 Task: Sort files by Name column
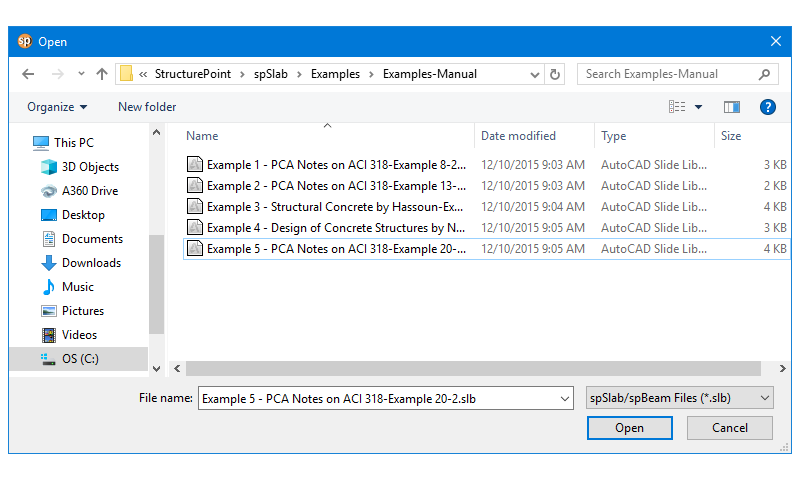click(202, 136)
